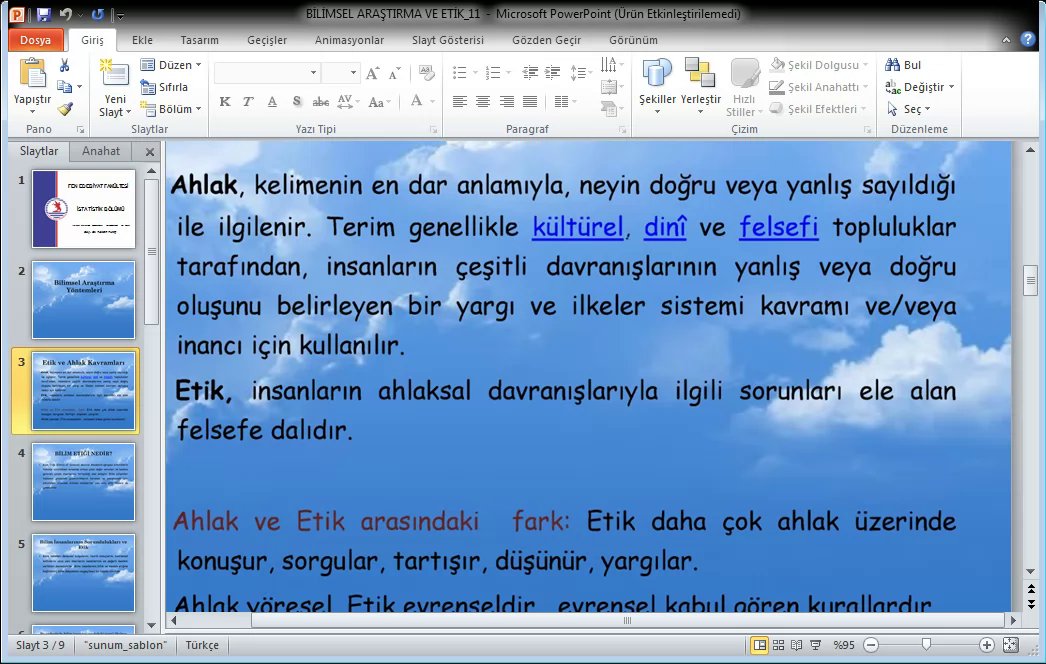Toggle bold with the K button
The image size is (1046, 664).
click(225, 101)
